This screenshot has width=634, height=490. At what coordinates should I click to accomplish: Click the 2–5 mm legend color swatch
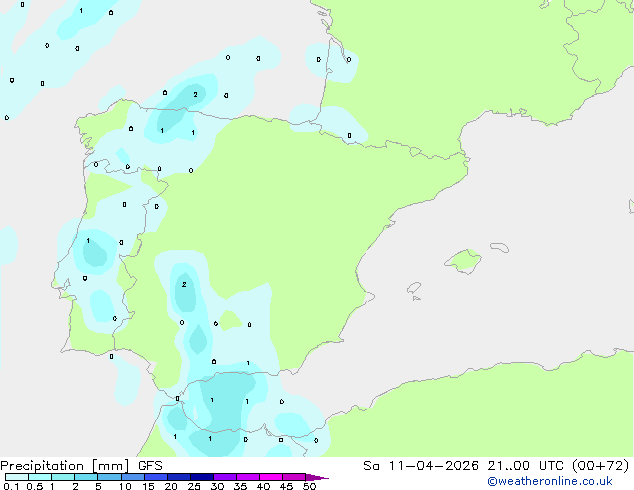pyautogui.click(x=86, y=477)
